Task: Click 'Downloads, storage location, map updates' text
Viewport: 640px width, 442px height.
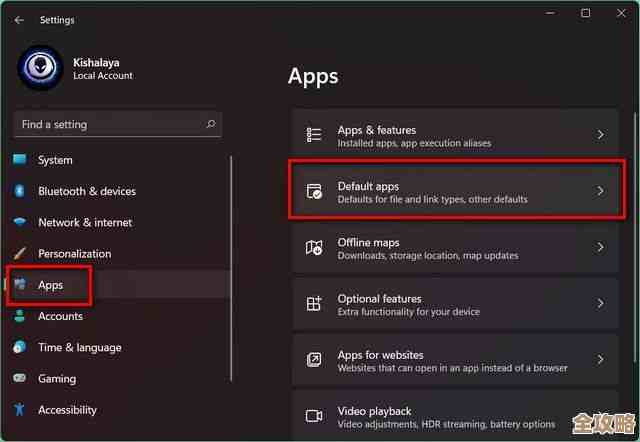Action: (x=428, y=256)
